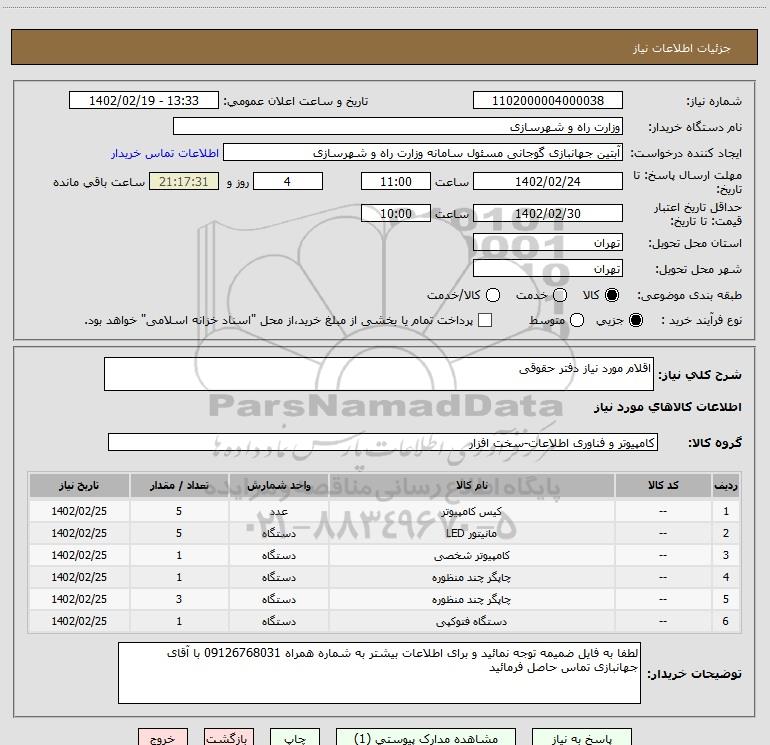
Task: Select the کالا radio button
Action: pyautogui.click(x=612, y=295)
